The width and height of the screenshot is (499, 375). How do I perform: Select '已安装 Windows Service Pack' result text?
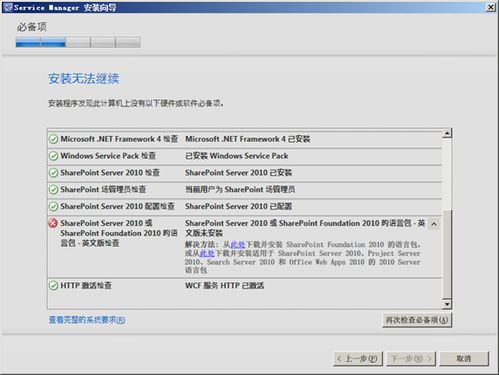click(x=237, y=156)
